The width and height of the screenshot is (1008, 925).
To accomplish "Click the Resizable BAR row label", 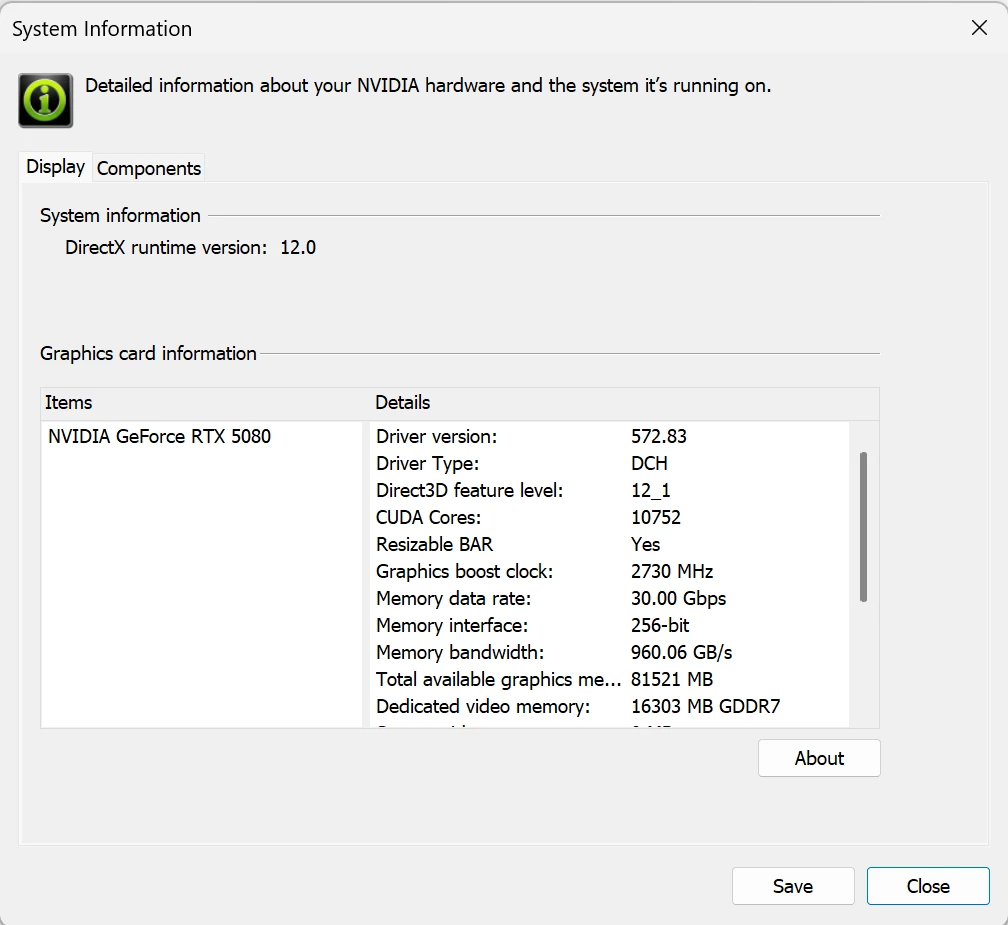I will [435, 544].
